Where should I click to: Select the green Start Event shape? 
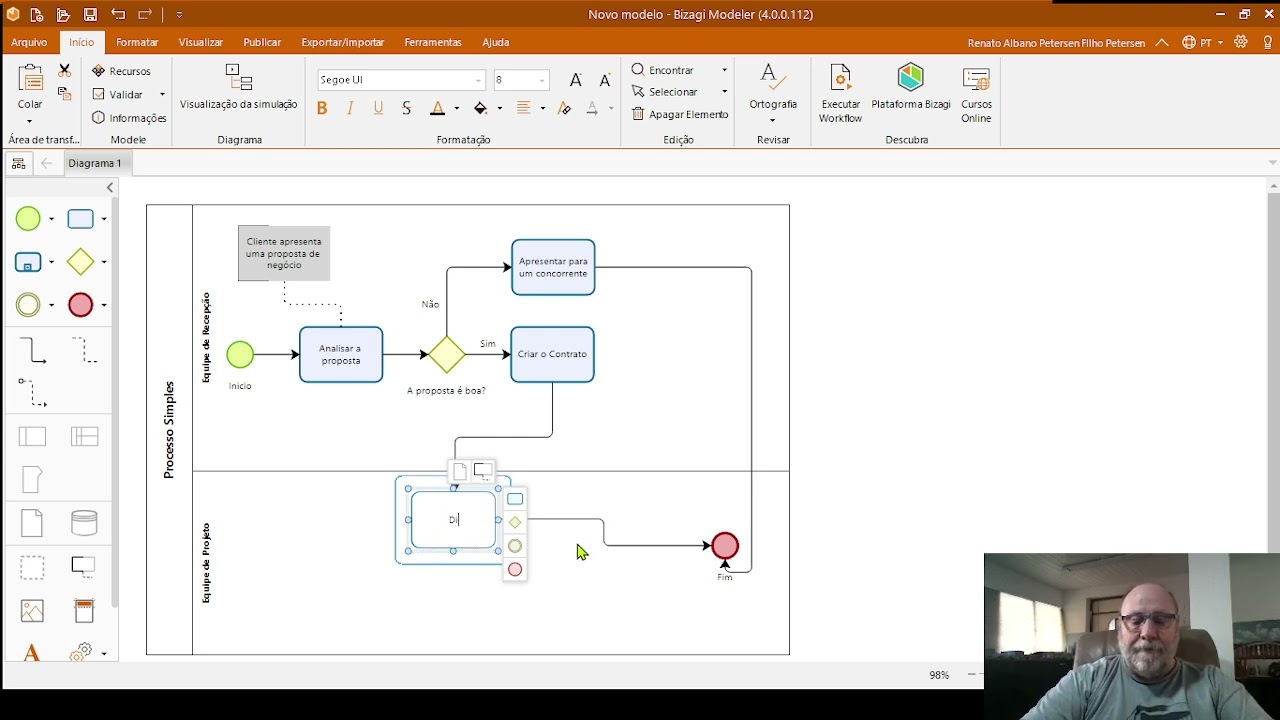28,219
